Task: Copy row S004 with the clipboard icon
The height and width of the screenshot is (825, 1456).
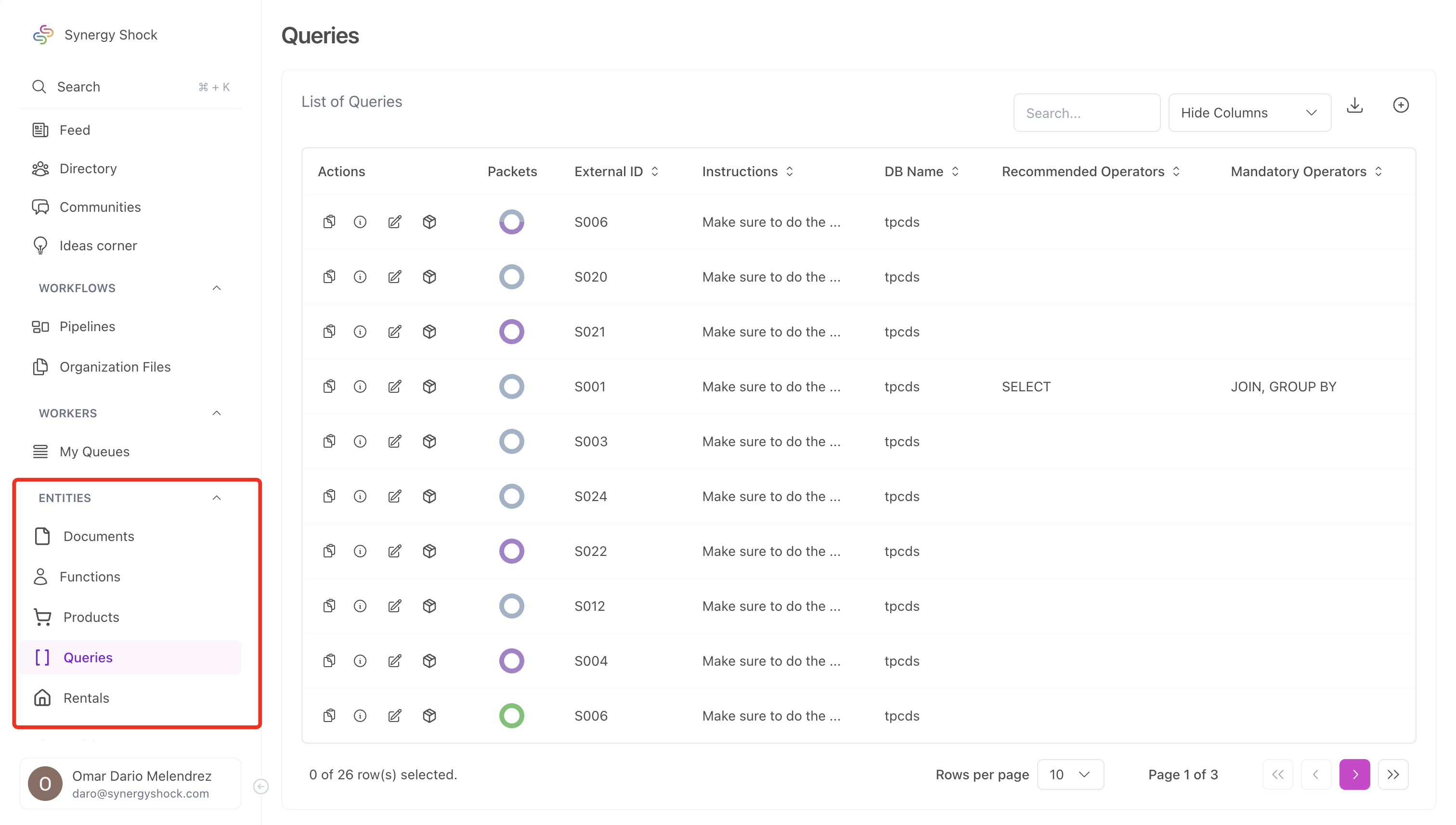Action: pos(329,661)
